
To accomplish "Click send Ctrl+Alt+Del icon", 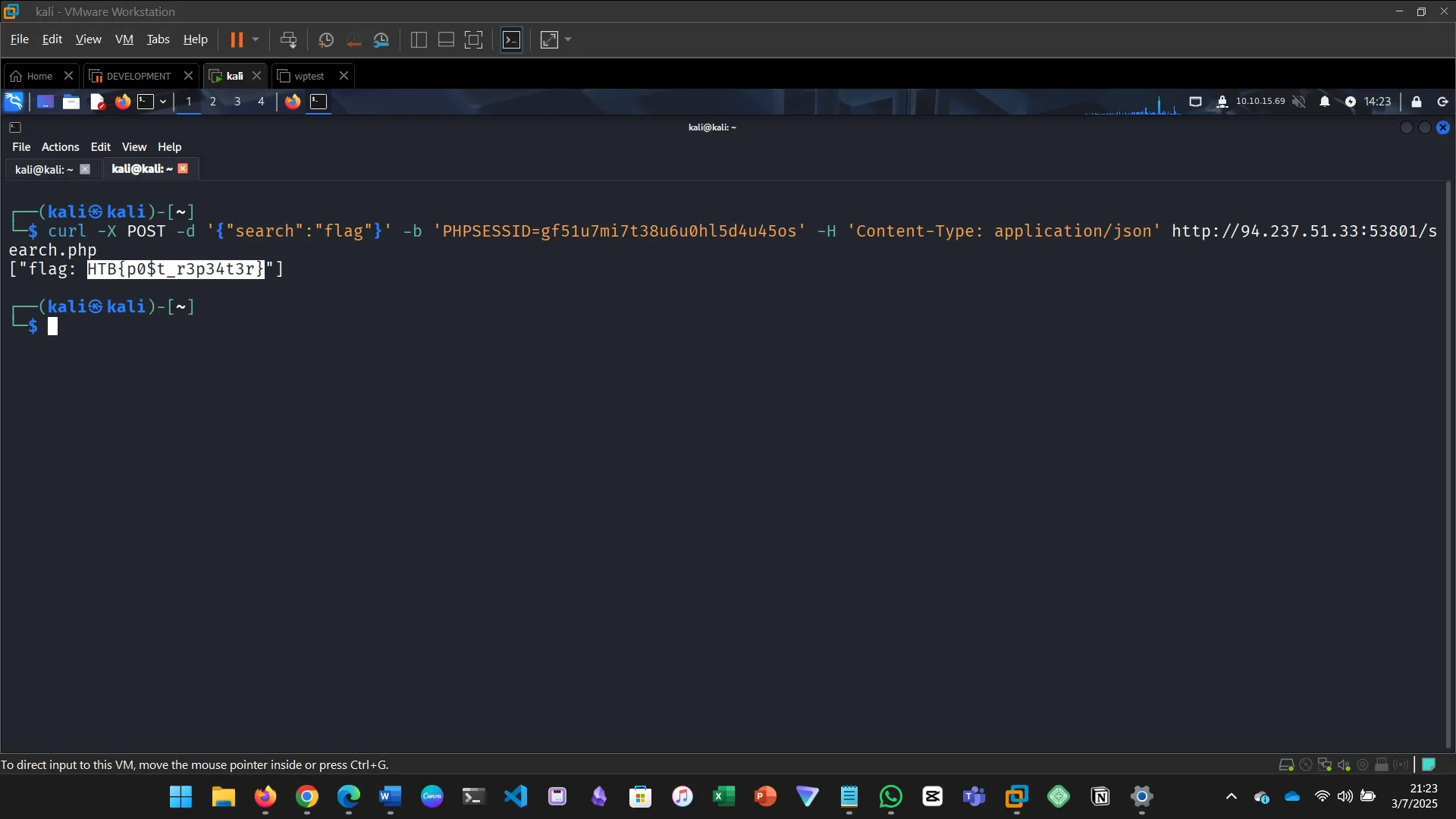I will 288,39.
